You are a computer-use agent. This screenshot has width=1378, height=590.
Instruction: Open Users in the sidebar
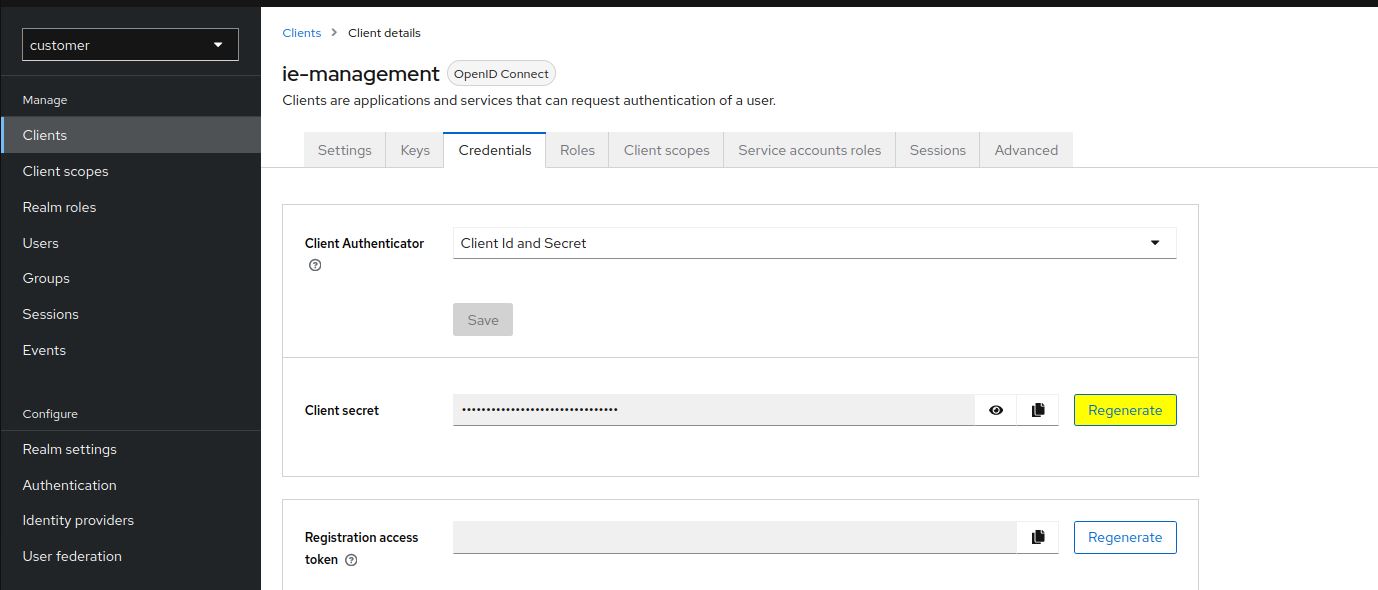click(x=41, y=243)
